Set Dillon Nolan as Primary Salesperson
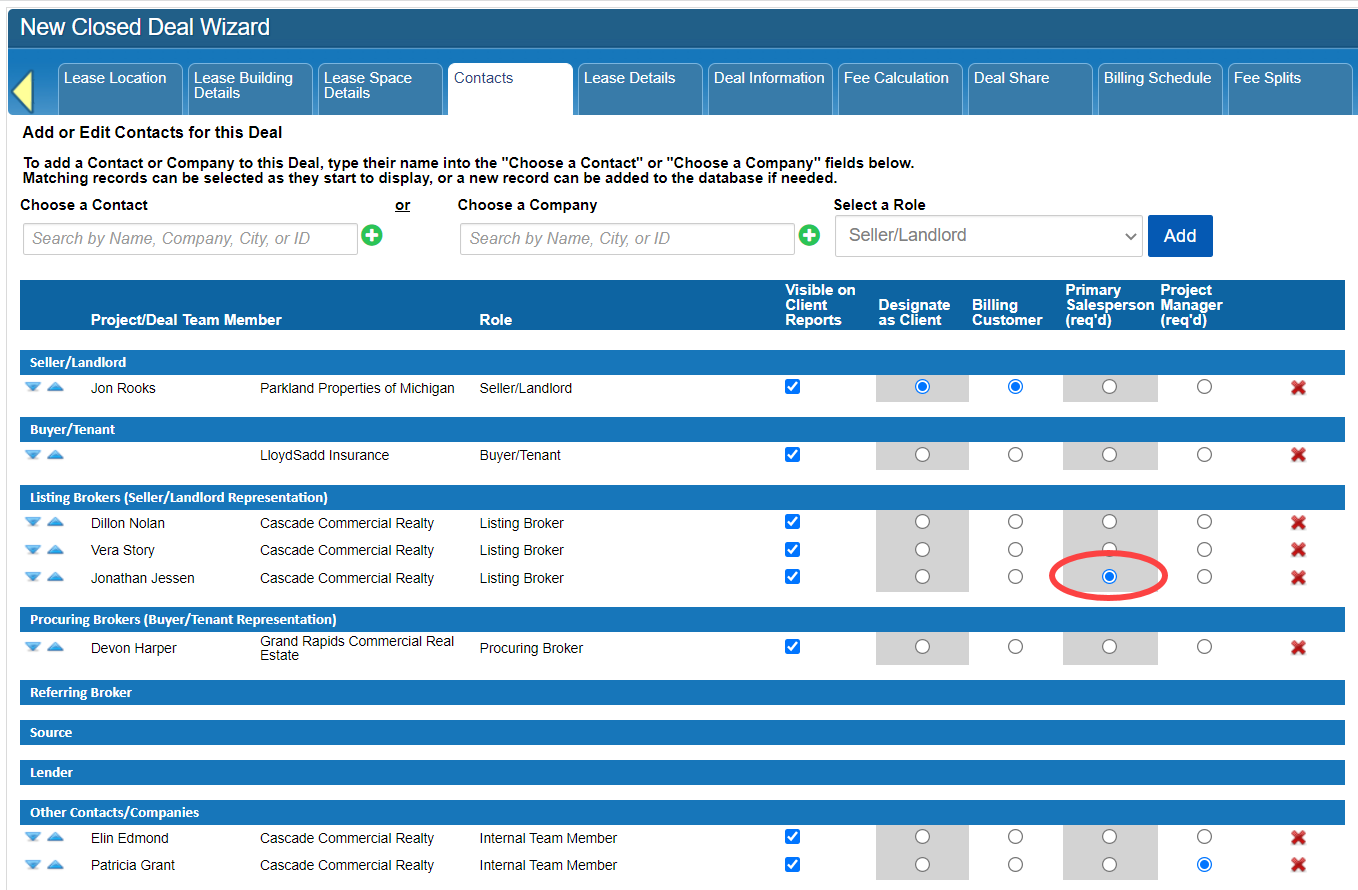Screen dimensions: 1358x890 [x=1109, y=522]
